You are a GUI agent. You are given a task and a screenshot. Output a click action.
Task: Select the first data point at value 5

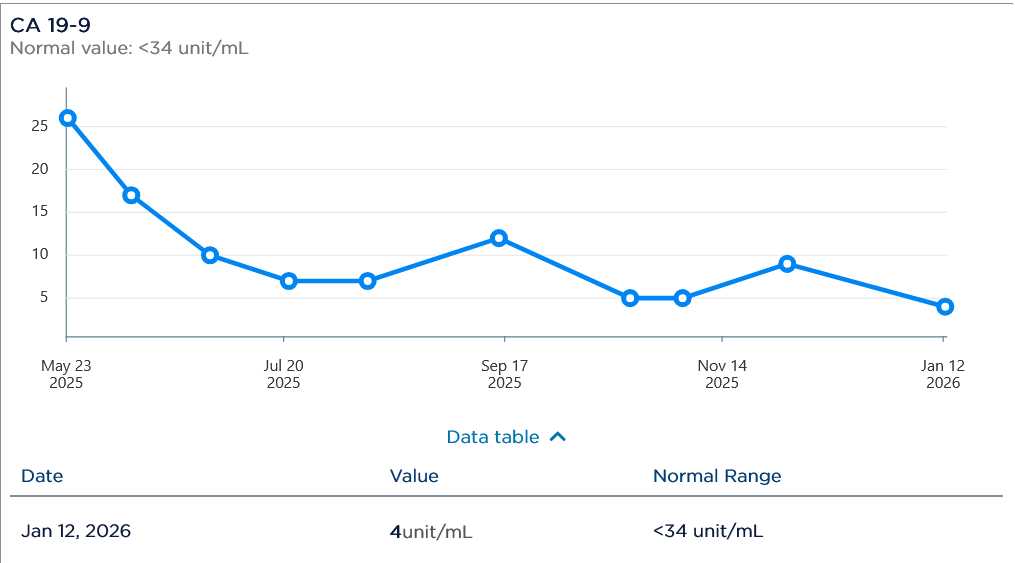pyautogui.click(x=630, y=298)
